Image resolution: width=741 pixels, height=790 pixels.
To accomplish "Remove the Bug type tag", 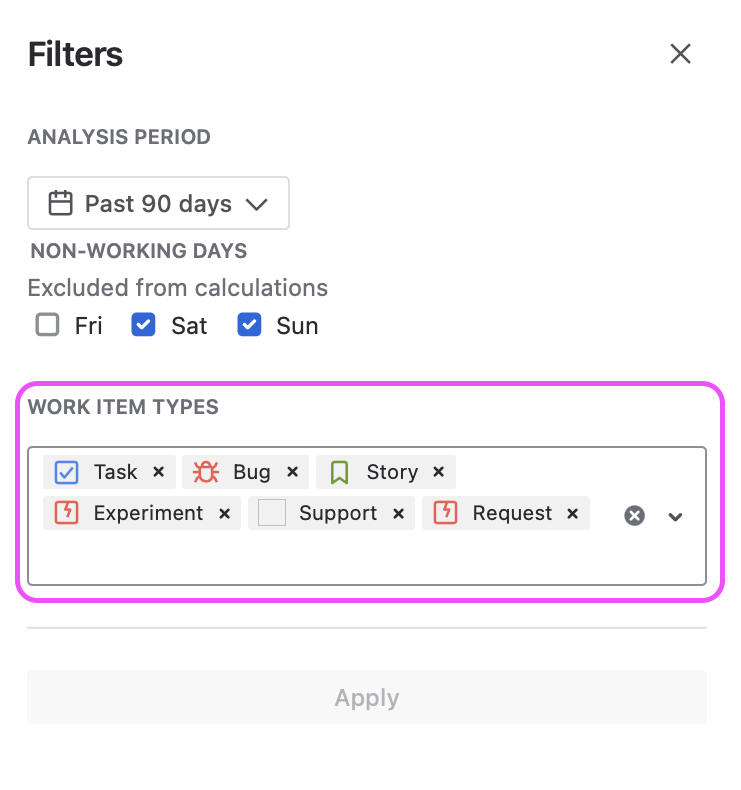I will [293, 472].
